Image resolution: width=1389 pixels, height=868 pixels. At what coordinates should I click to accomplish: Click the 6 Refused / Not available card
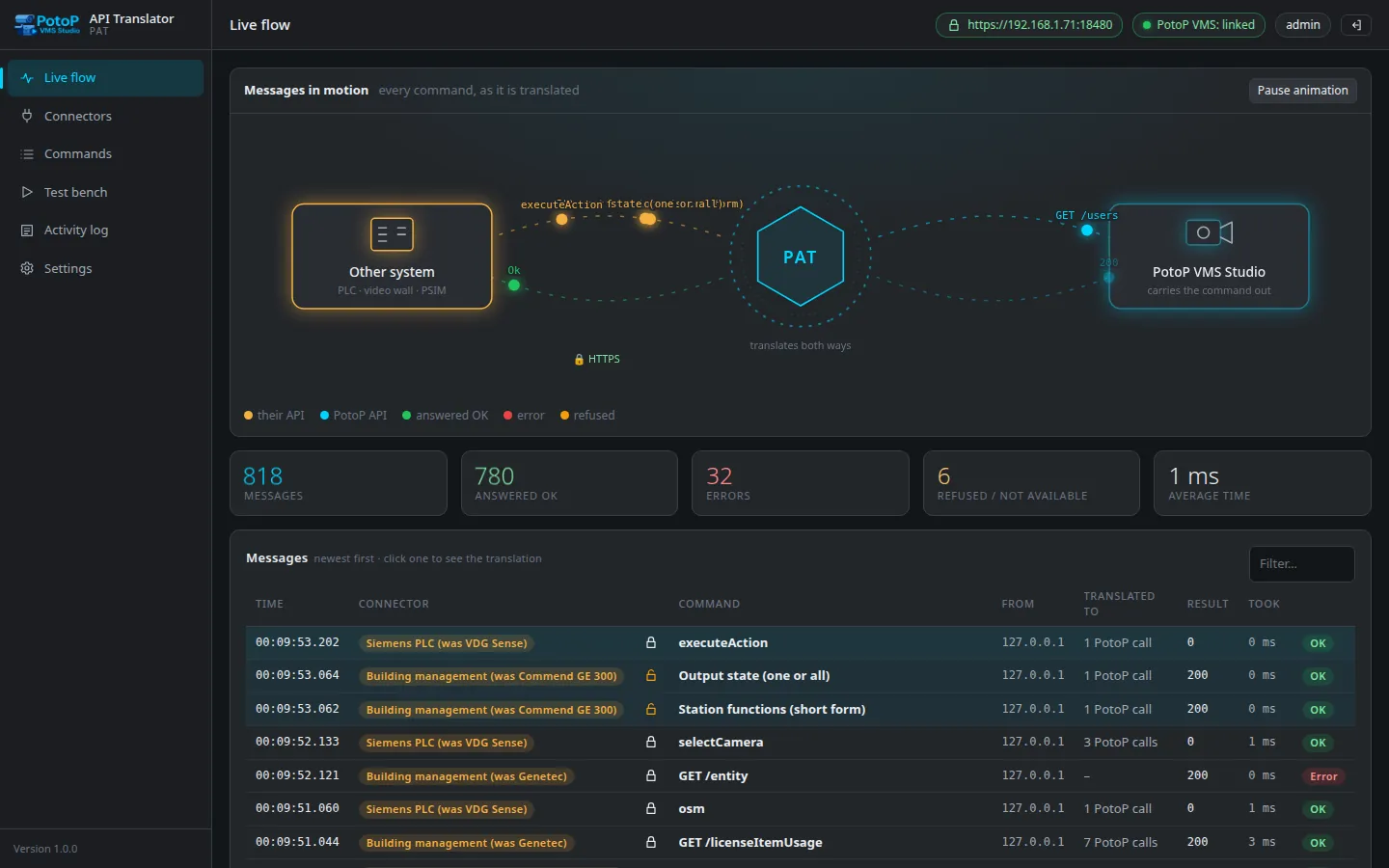click(x=1031, y=483)
